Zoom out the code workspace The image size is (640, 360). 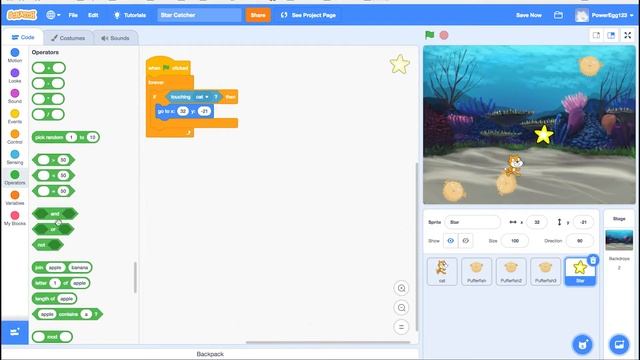click(401, 308)
